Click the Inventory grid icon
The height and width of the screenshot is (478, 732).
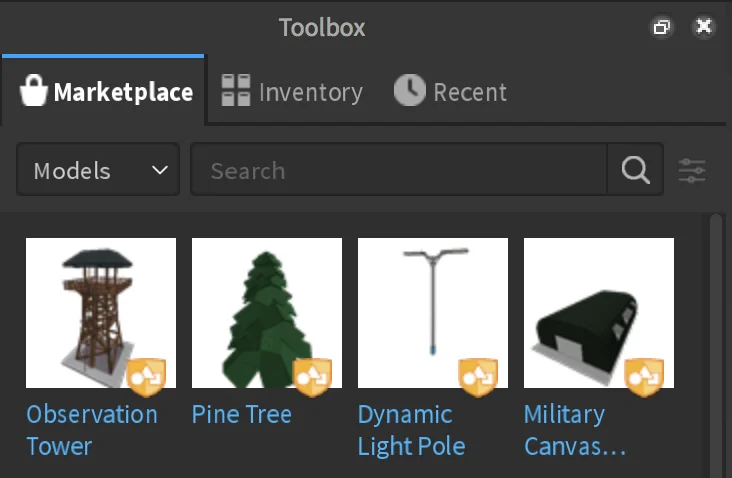pyautogui.click(x=236, y=91)
